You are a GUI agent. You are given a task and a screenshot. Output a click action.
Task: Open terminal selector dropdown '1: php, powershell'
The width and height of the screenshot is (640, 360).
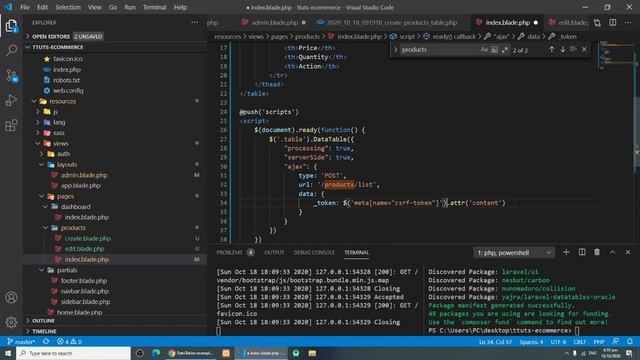tap(513, 253)
